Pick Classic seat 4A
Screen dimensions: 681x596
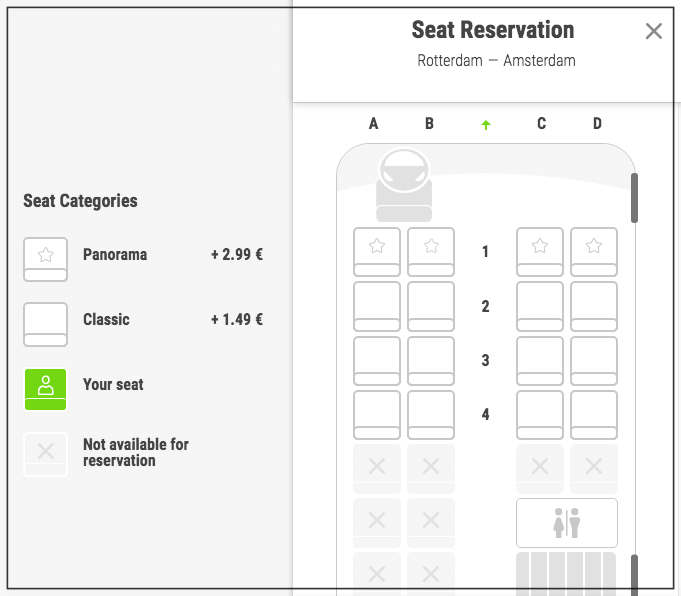377,415
